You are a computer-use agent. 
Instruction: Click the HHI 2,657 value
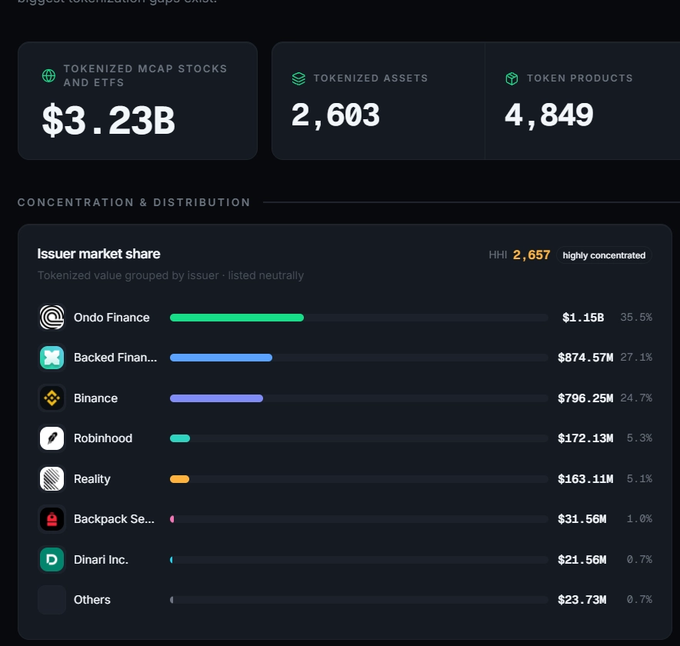tap(531, 255)
